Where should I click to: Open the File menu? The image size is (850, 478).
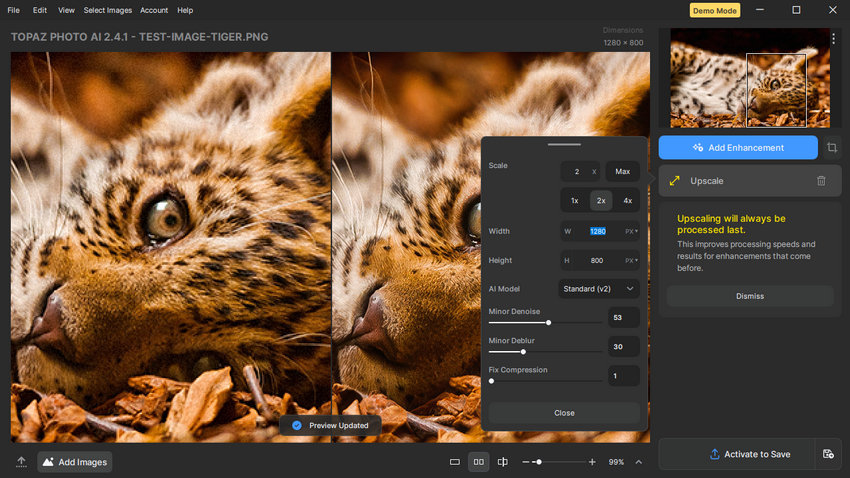(13, 10)
